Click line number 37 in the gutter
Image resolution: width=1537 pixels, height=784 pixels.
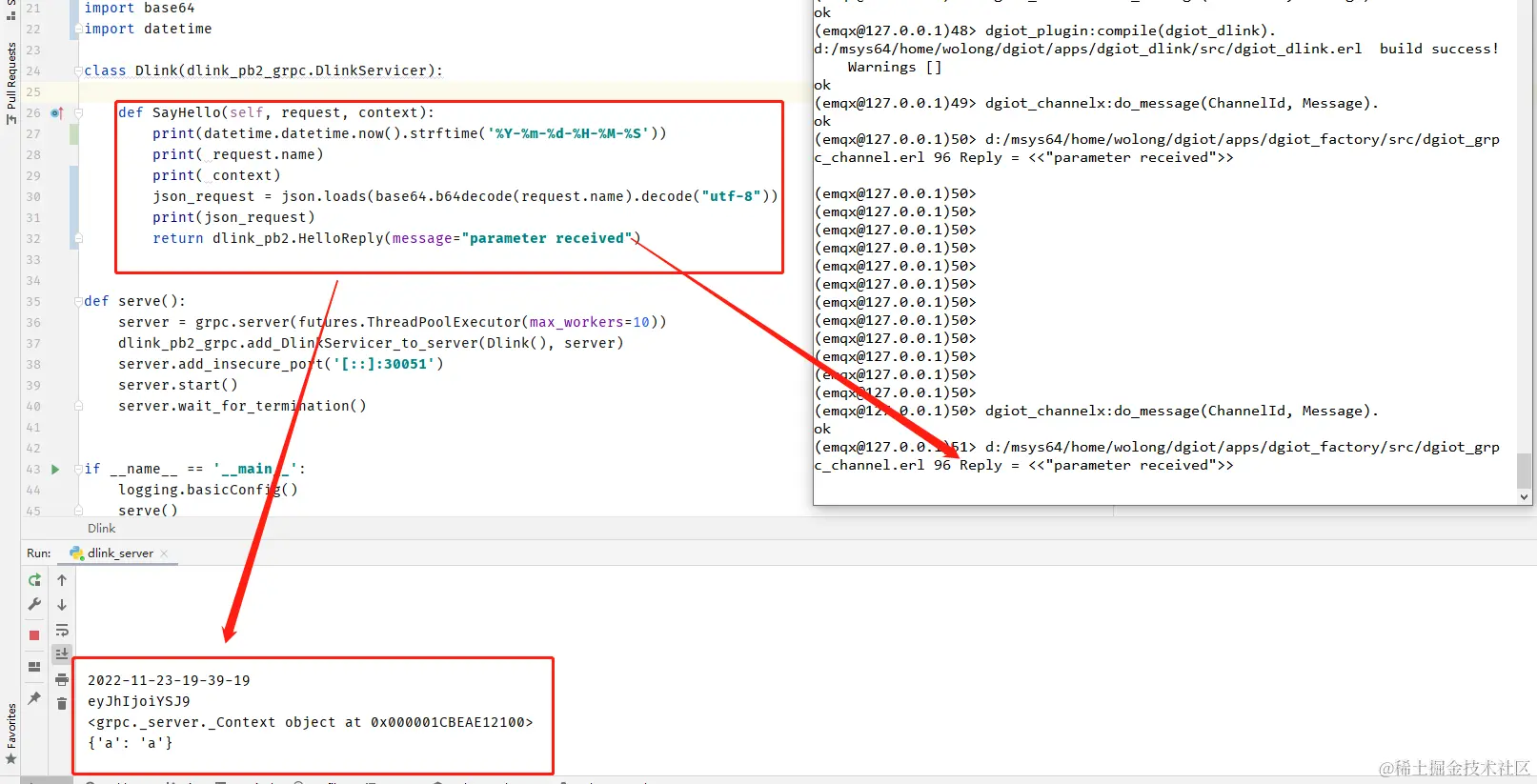click(x=33, y=343)
